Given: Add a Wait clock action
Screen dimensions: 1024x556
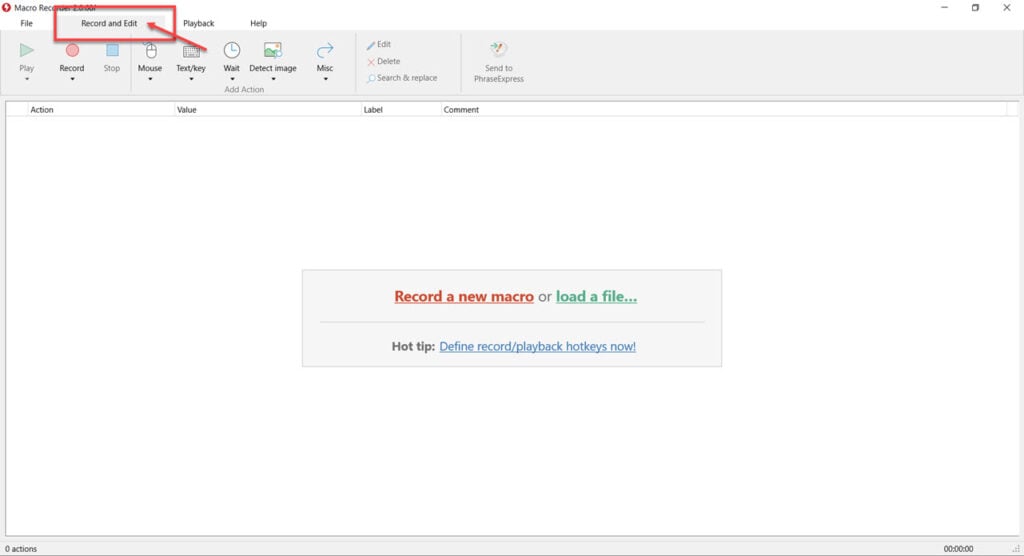Looking at the screenshot, I should (x=232, y=50).
